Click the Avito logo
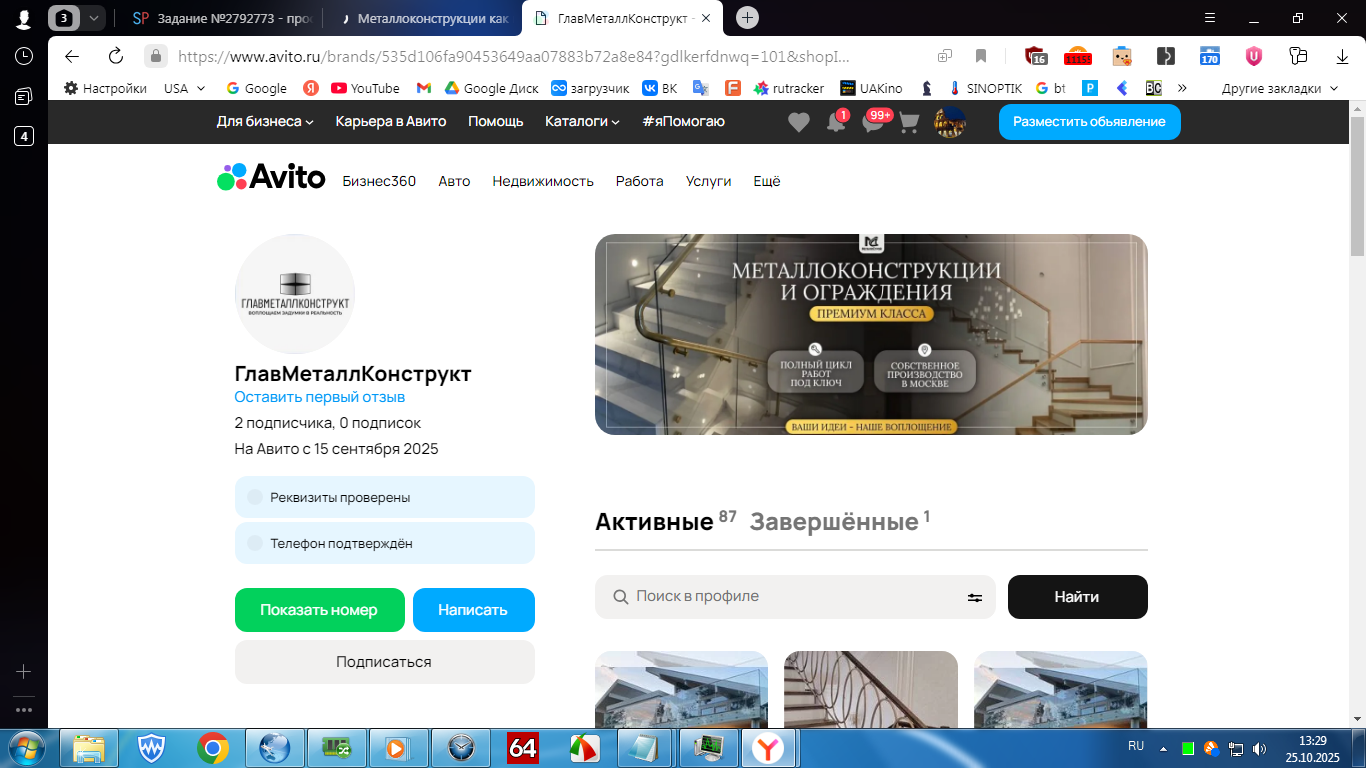The image size is (1366, 768). [271, 177]
